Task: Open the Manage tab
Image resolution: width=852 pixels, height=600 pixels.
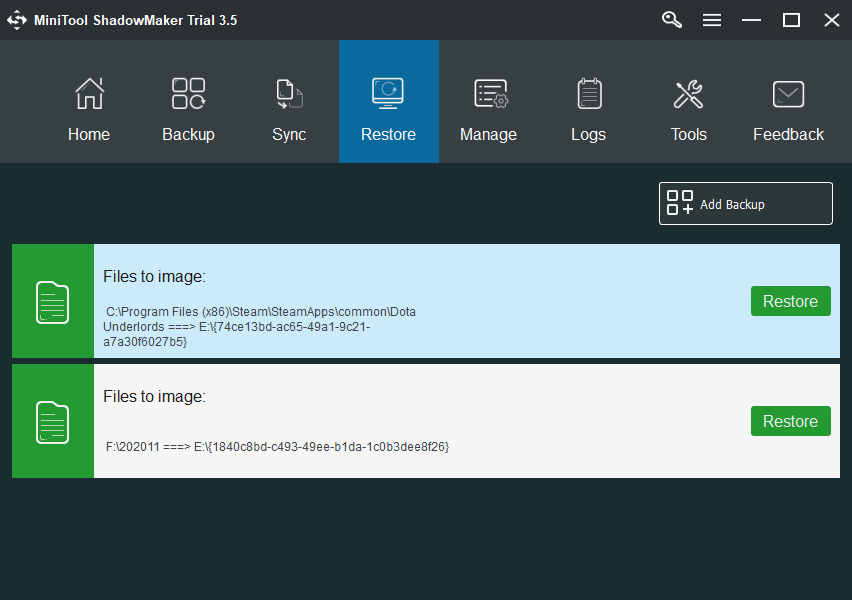Action: 488,102
